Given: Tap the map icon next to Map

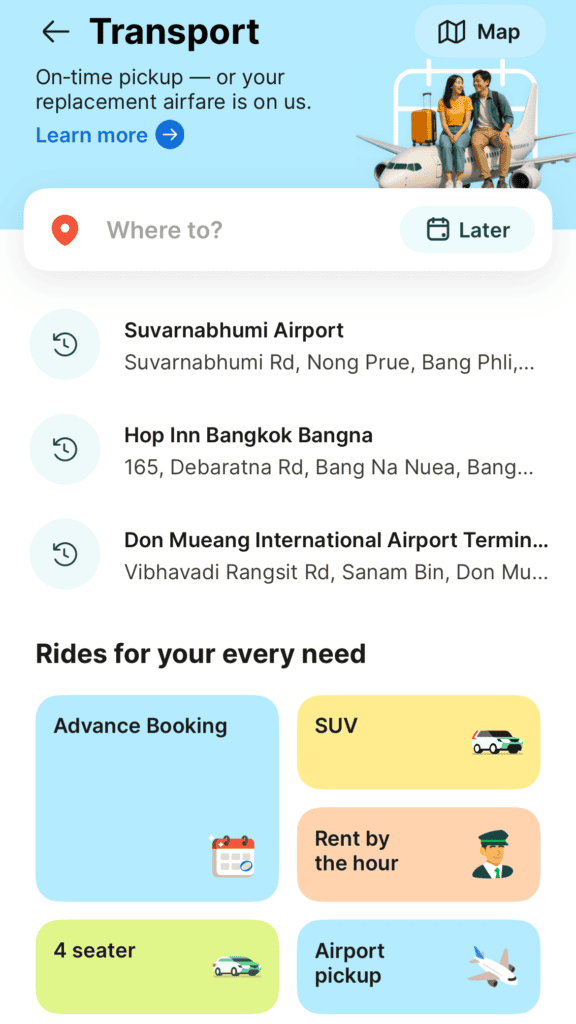Looking at the screenshot, I should [453, 31].
